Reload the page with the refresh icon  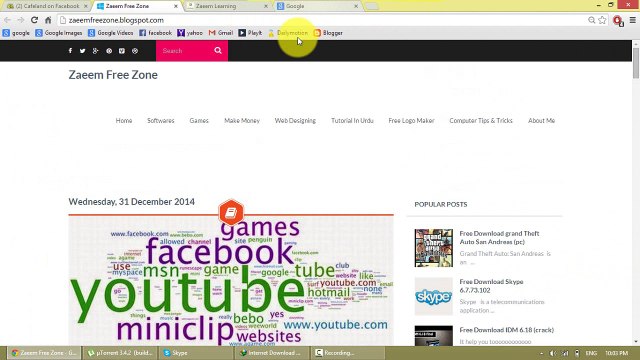(34, 20)
